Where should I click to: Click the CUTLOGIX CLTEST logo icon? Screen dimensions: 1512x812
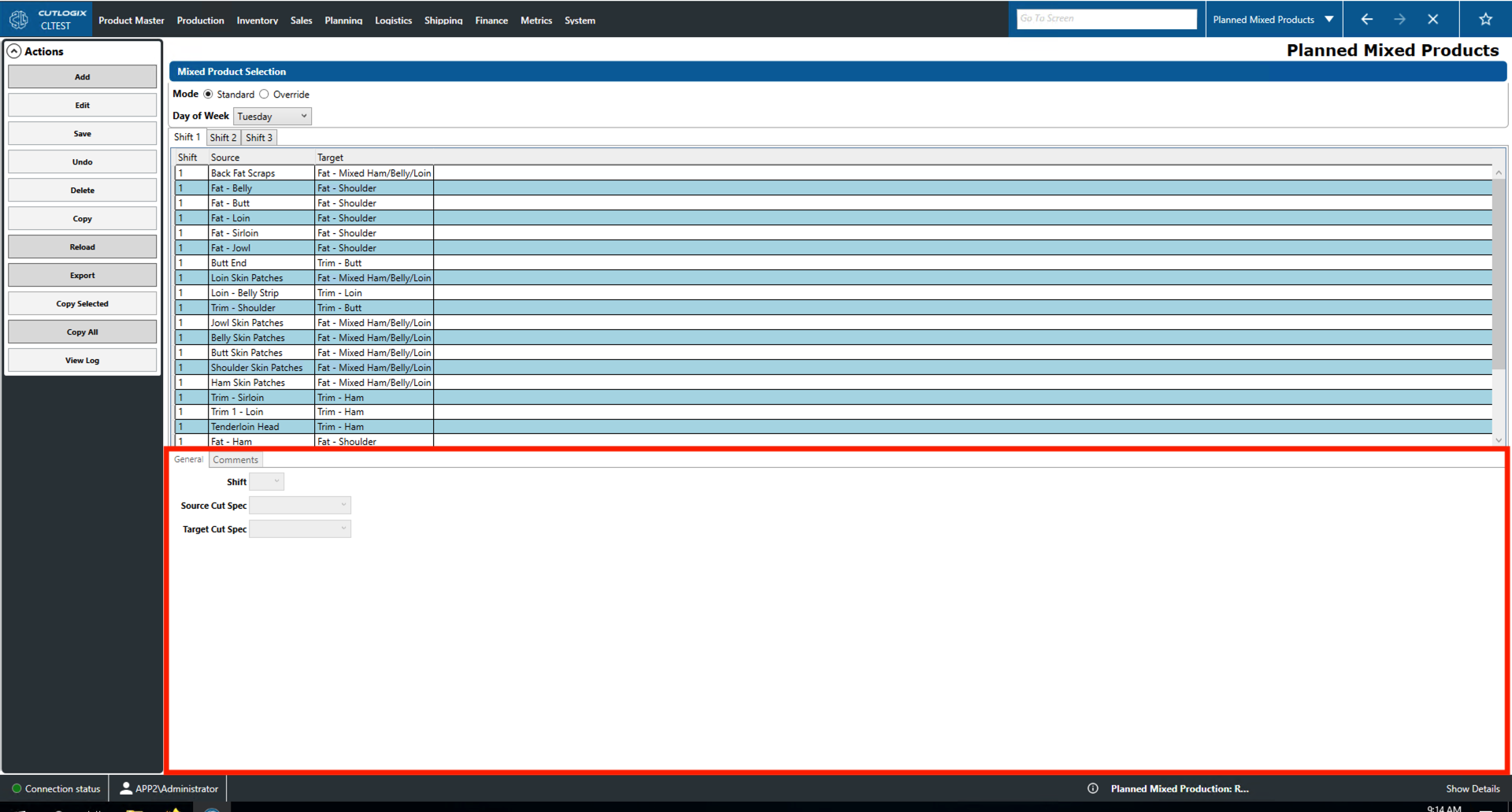18,19
